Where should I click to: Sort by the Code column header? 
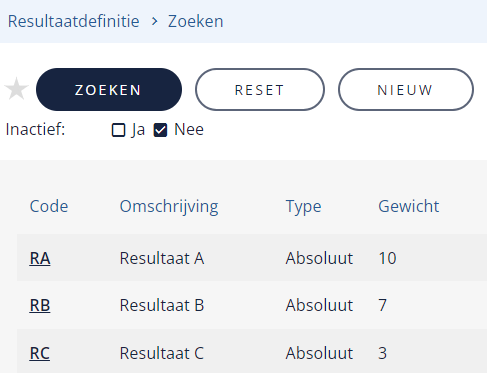coord(49,206)
